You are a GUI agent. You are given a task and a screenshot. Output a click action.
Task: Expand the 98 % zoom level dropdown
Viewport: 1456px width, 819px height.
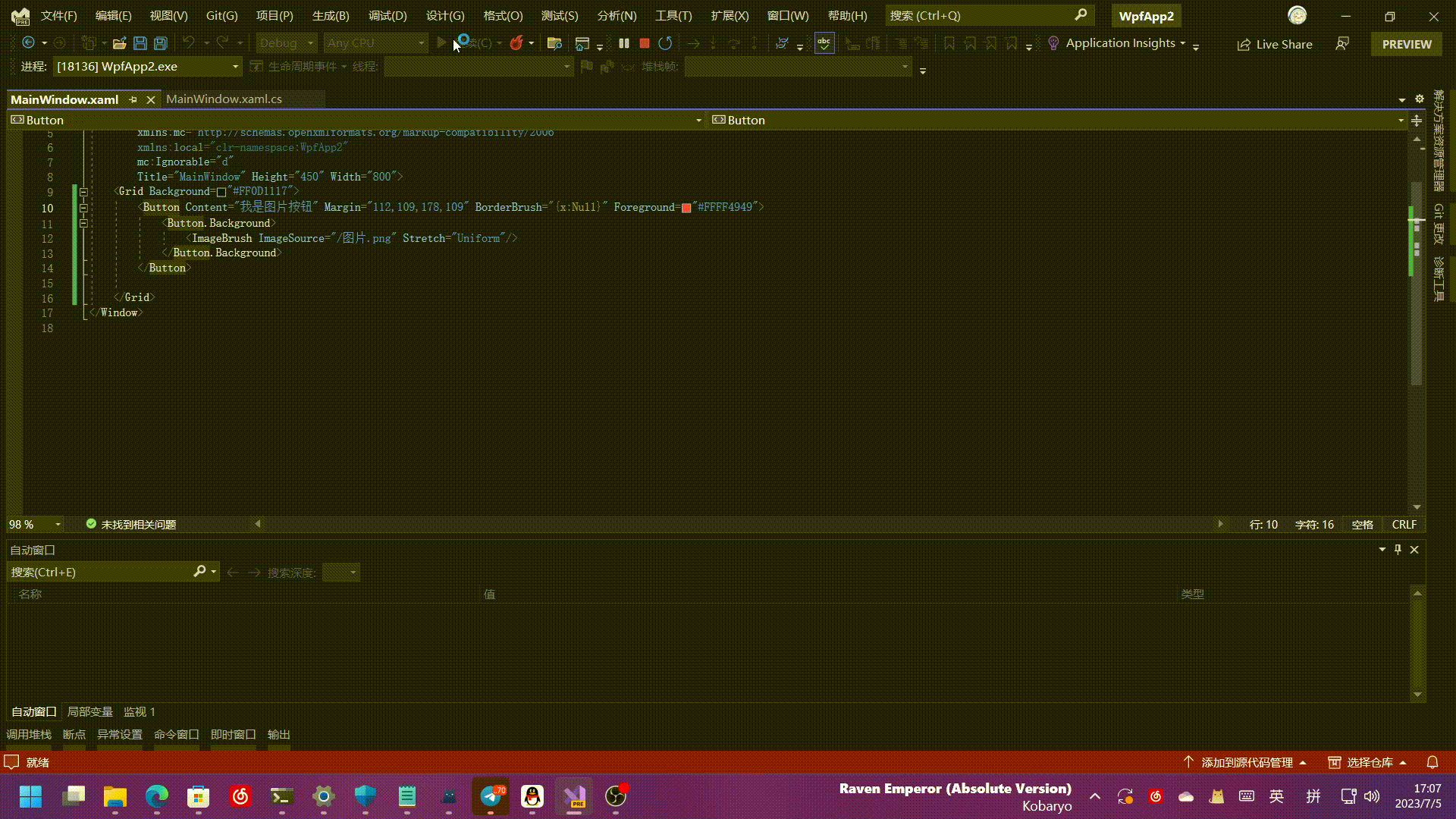pyautogui.click(x=58, y=525)
